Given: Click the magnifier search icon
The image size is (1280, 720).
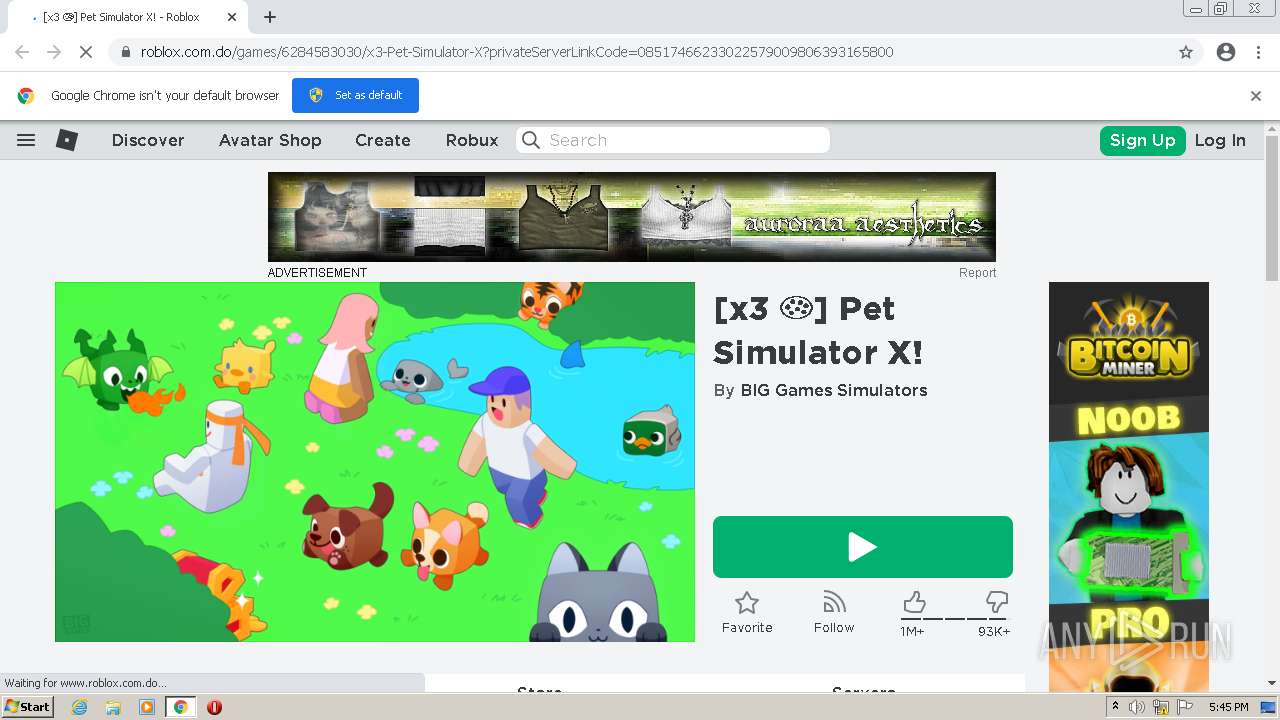Looking at the screenshot, I should 531,140.
